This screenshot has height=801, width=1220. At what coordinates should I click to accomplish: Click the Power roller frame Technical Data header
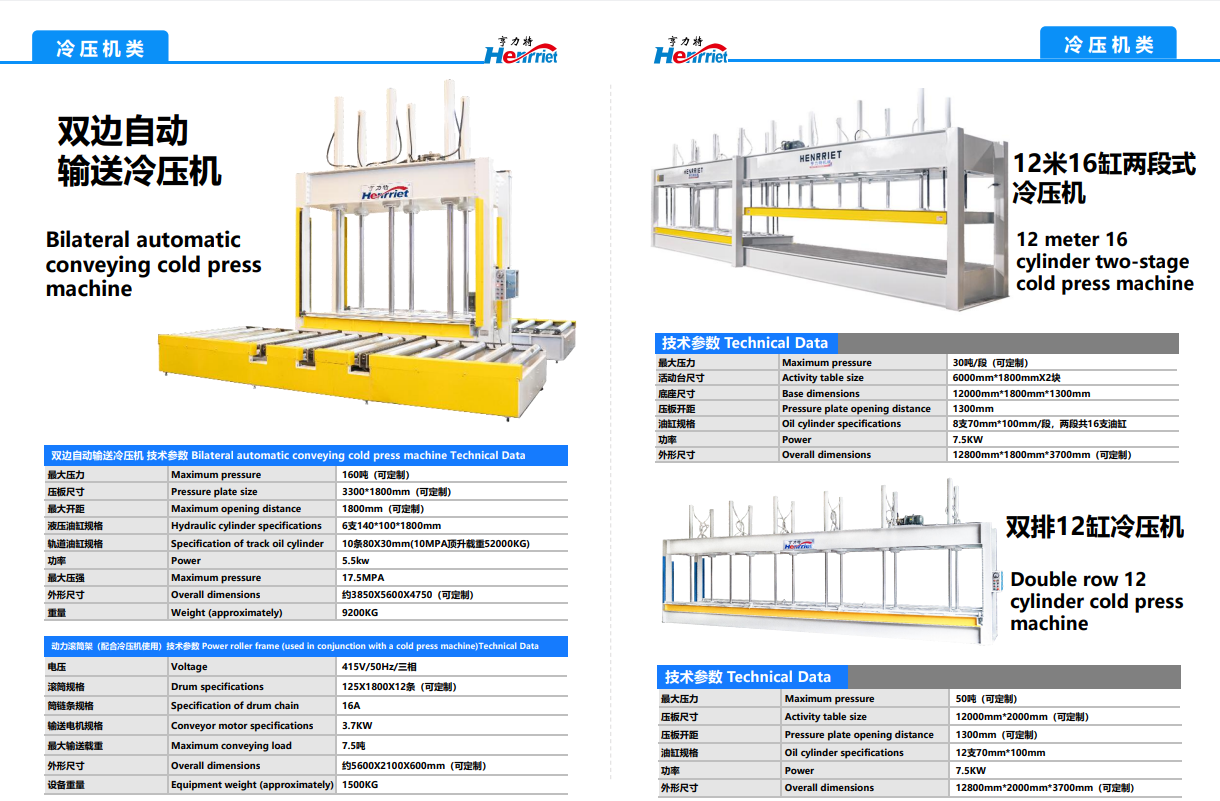[x=306, y=646]
